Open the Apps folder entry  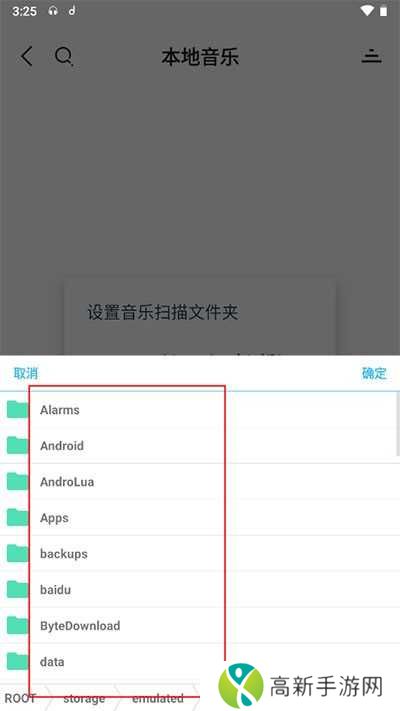coord(200,517)
